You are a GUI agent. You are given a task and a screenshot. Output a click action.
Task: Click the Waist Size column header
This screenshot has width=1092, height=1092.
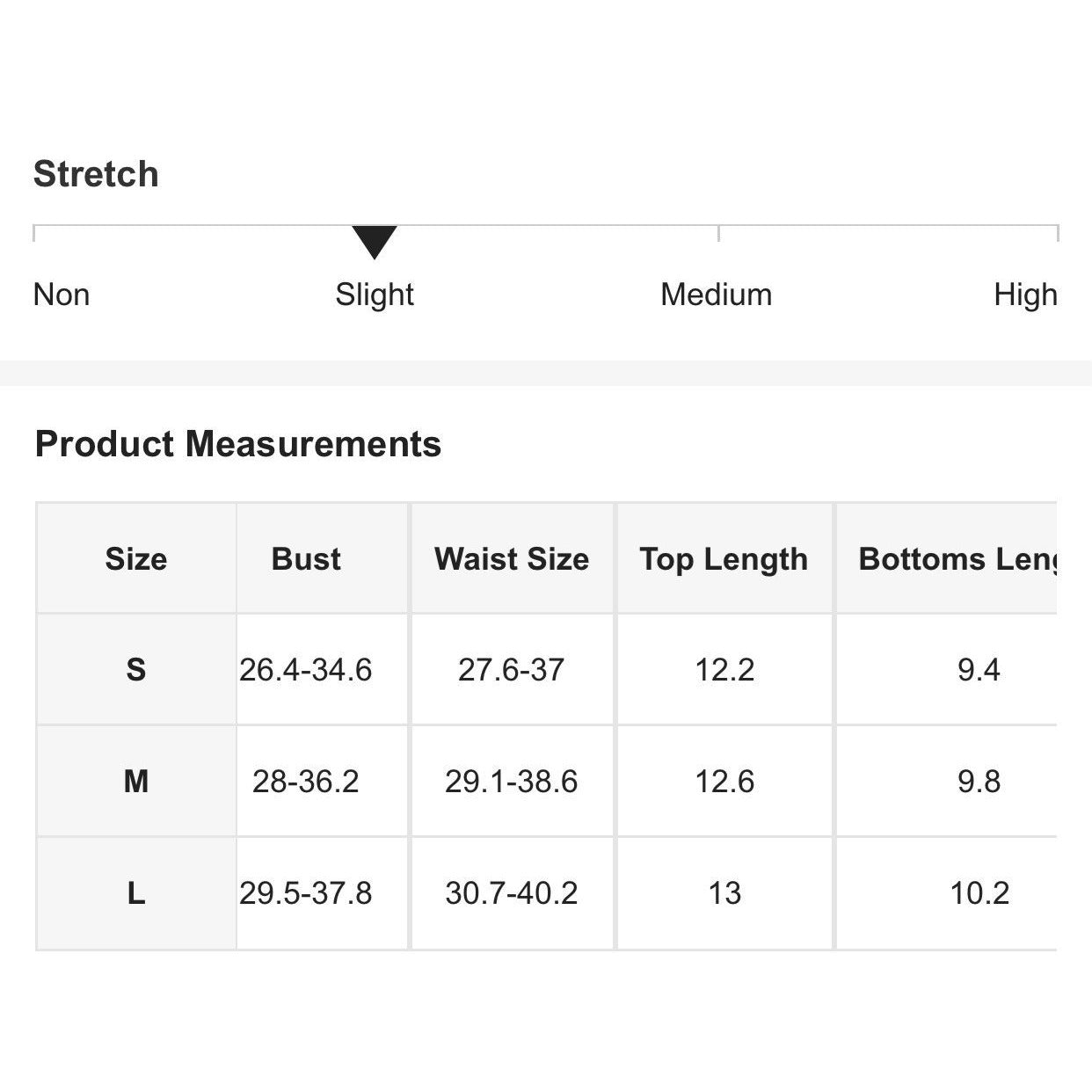[512, 559]
